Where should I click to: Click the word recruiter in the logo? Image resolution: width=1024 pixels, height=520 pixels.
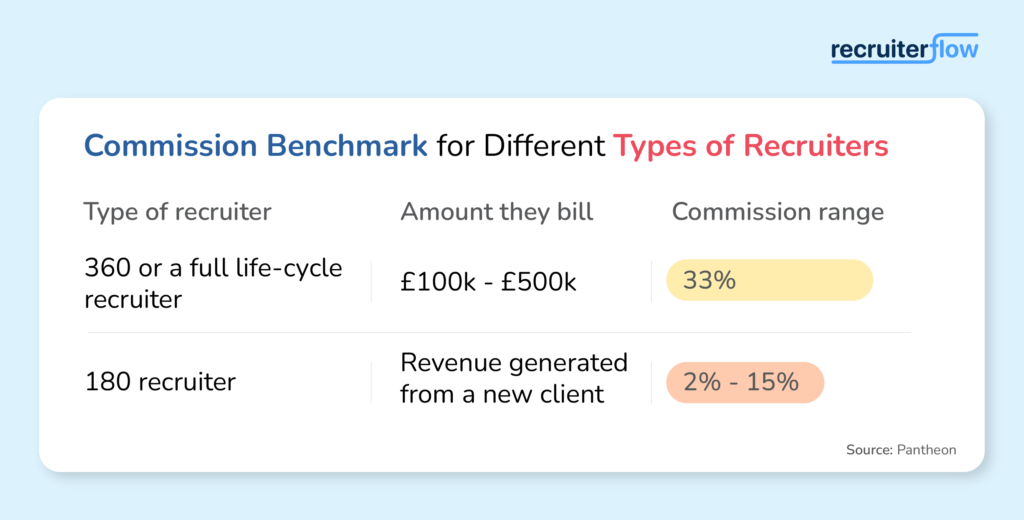click(x=880, y=50)
